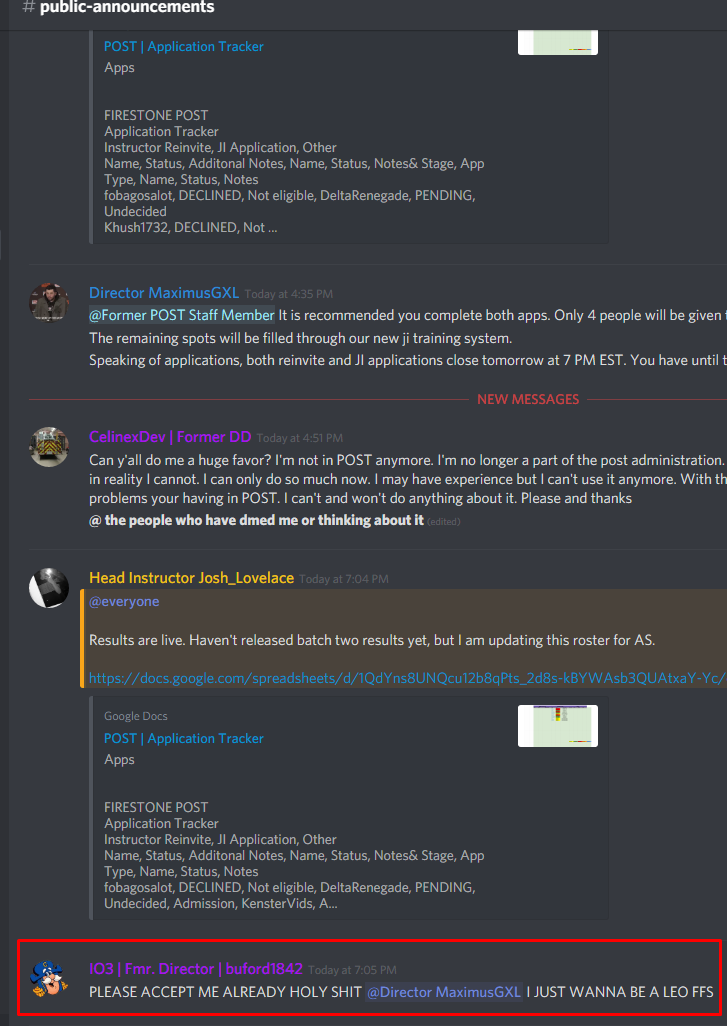Open Director MaximusGXL's avatar profile
The height and width of the screenshot is (1026, 727).
[x=49, y=302]
